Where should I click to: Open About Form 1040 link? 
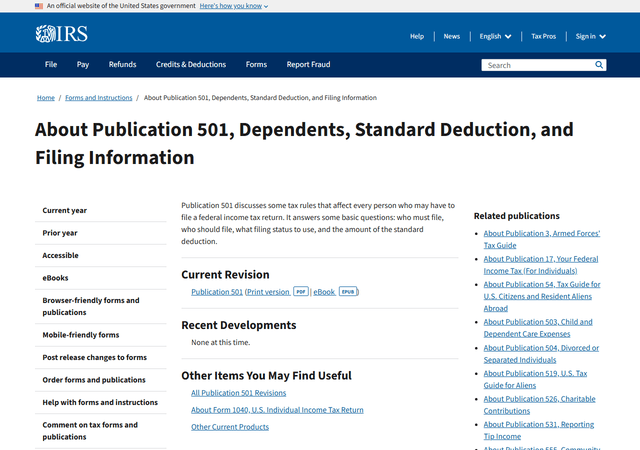(277, 410)
